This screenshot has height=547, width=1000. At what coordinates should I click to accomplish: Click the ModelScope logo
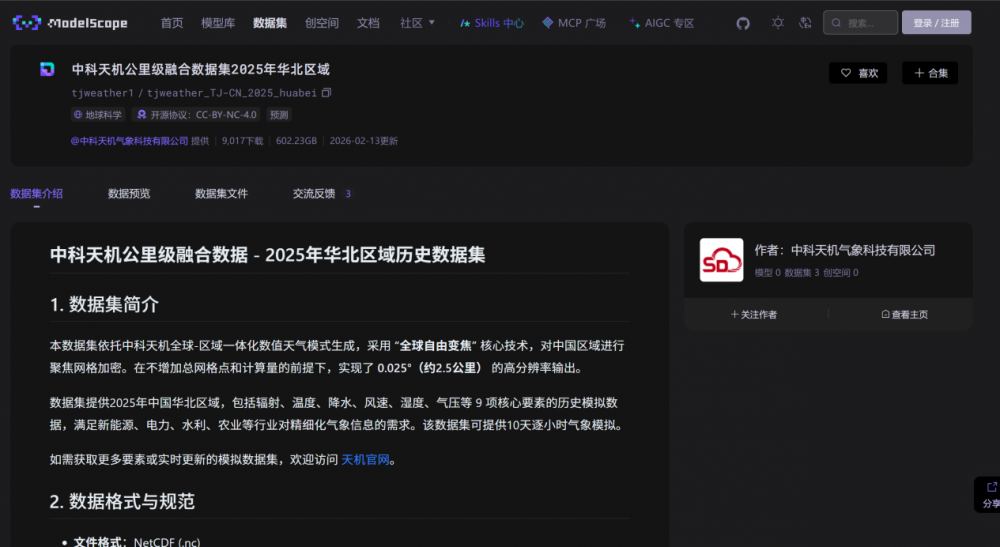pos(70,23)
